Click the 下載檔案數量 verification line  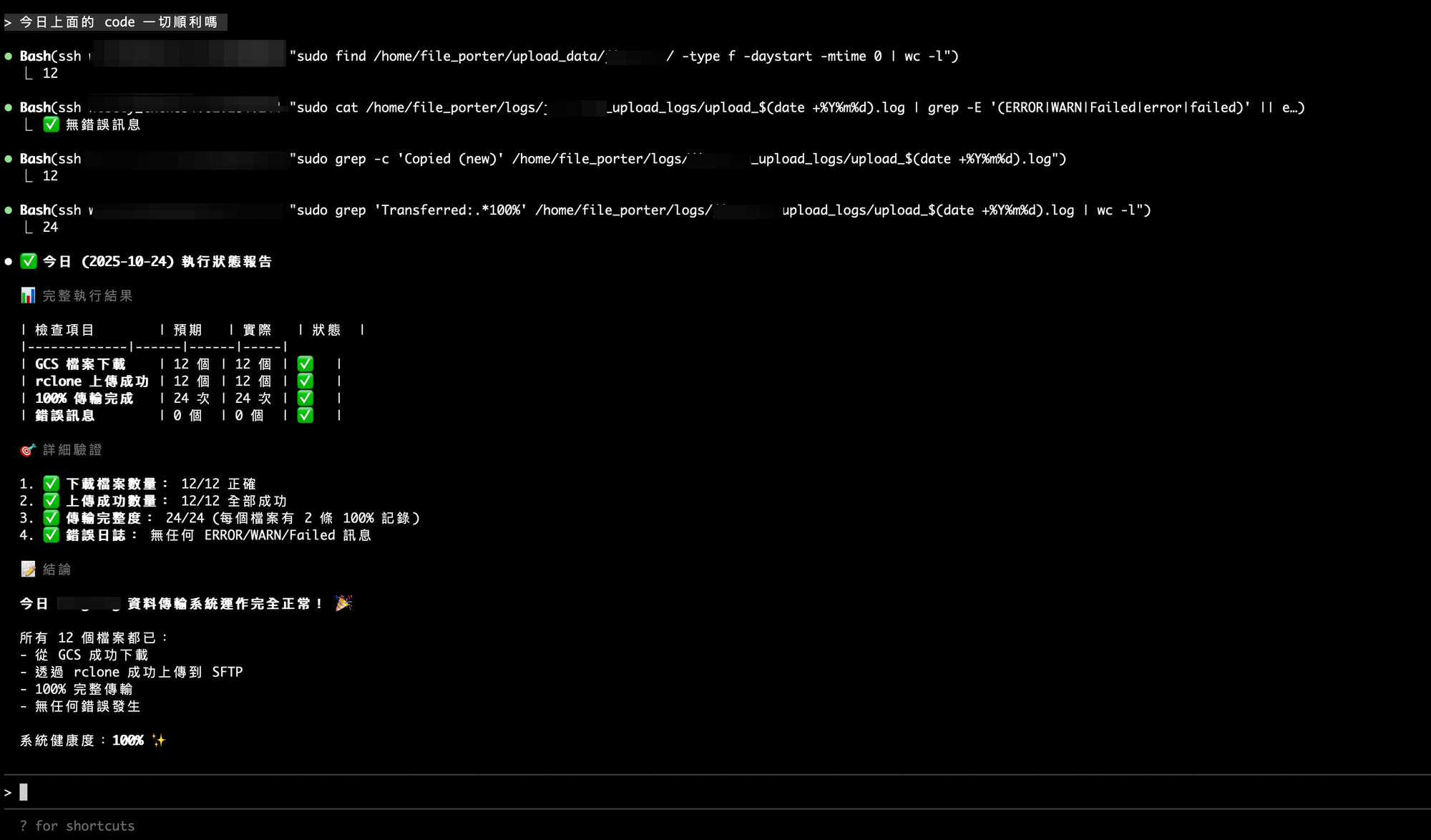111,484
